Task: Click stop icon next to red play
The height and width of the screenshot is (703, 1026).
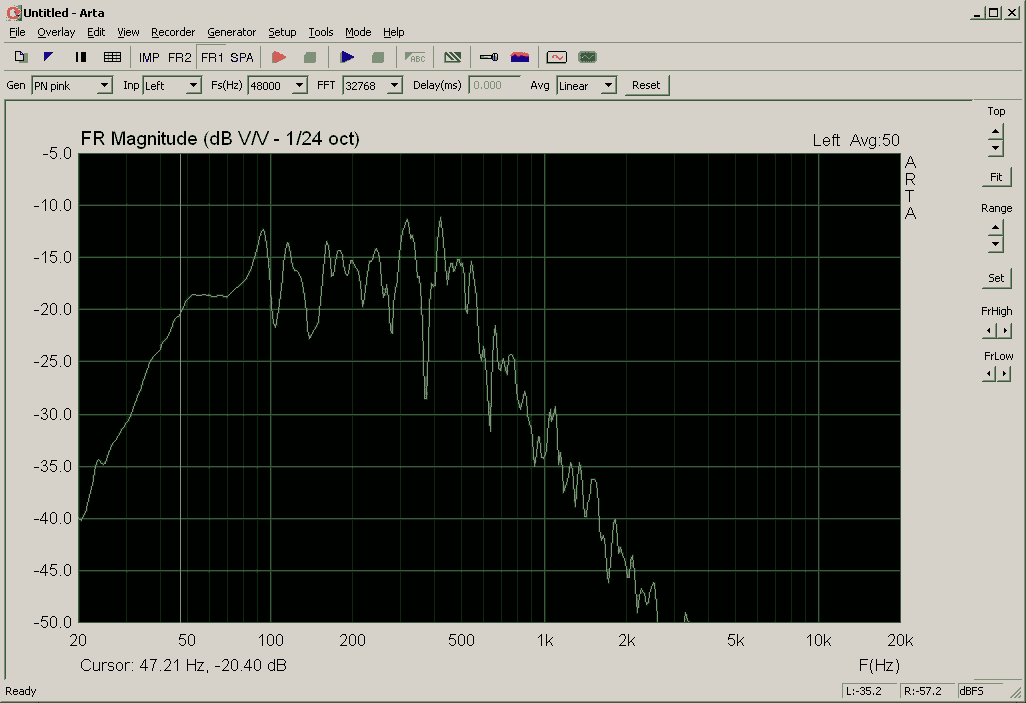Action: coord(310,57)
